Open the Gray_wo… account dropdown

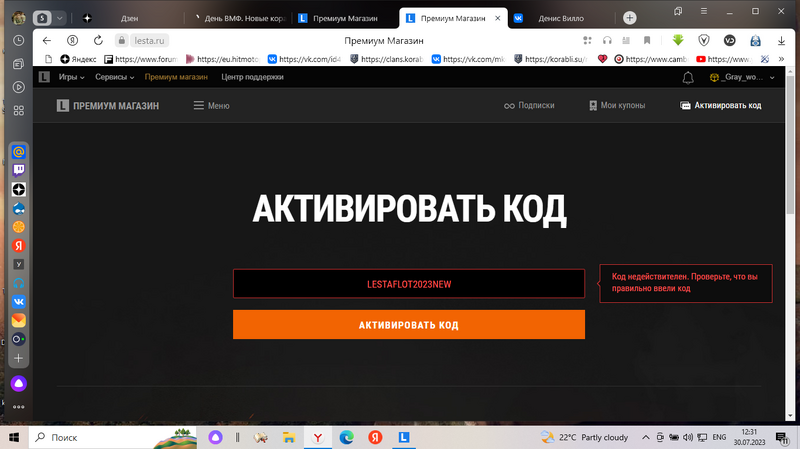[x=738, y=77]
